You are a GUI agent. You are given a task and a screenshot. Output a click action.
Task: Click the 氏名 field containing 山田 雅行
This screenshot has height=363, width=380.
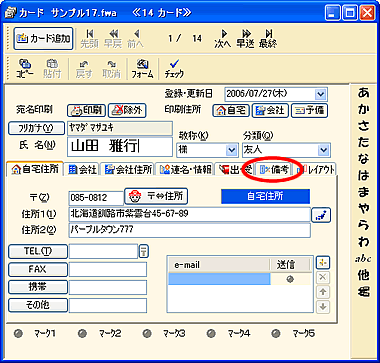point(120,147)
